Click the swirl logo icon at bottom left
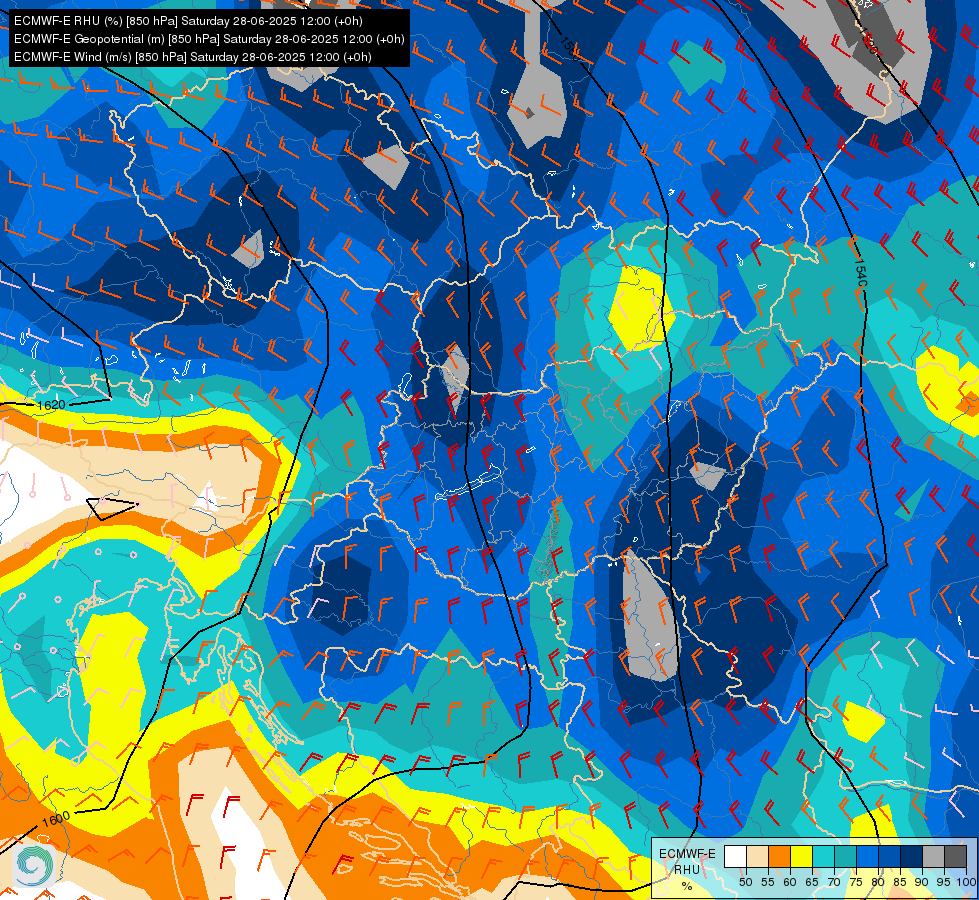Viewport: 979px width, 900px height. click(x=34, y=864)
